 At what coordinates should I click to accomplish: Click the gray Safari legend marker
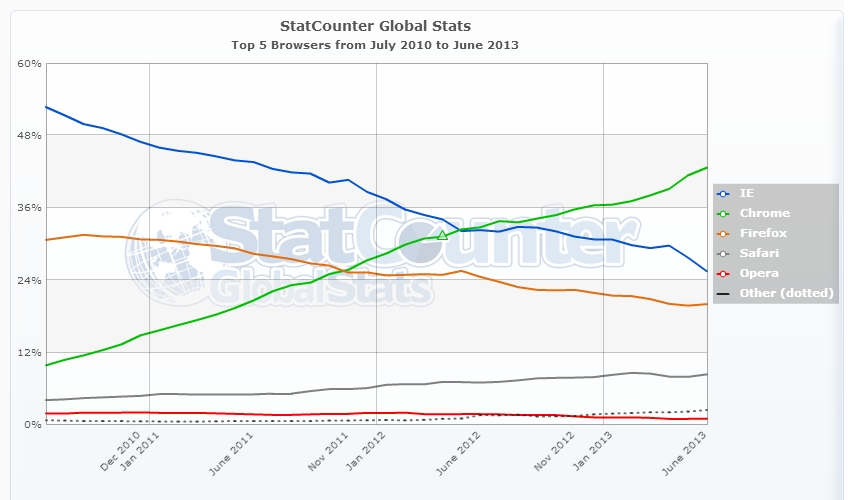tap(723, 253)
